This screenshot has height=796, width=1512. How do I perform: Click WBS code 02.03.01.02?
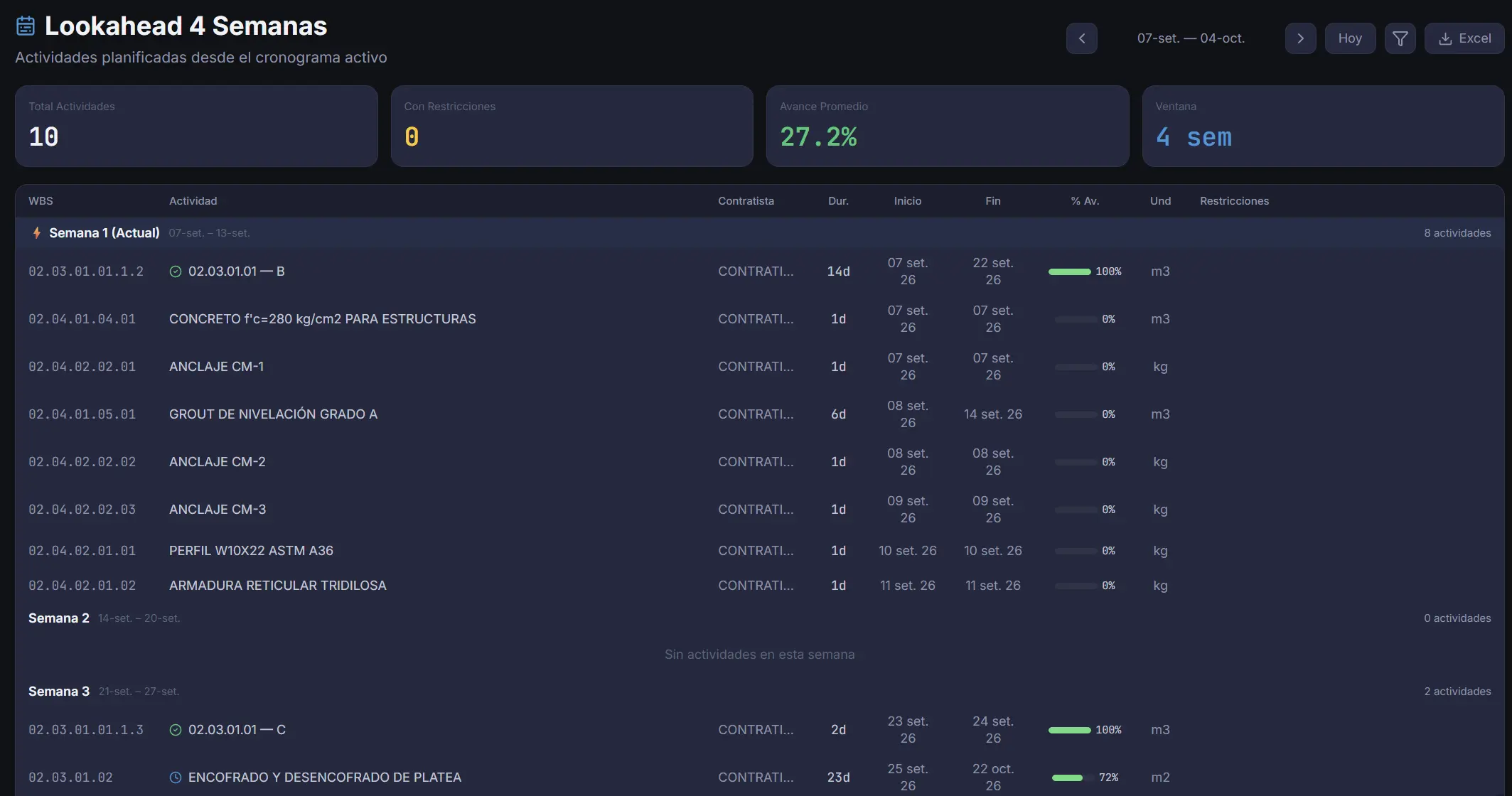pyautogui.click(x=70, y=778)
